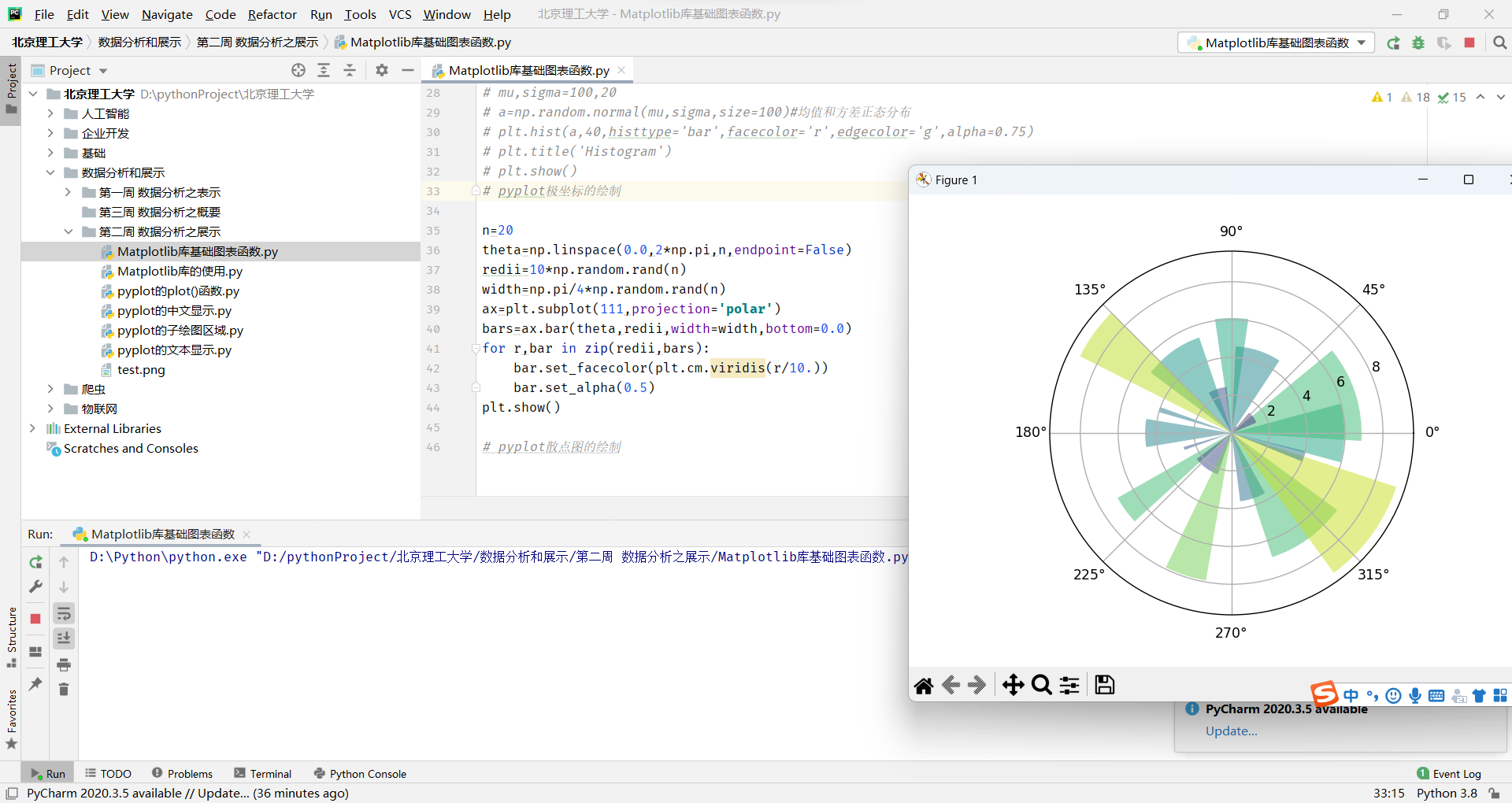Open the Refactor menu
This screenshot has height=803, width=1512.
pyautogui.click(x=272, y=14)
